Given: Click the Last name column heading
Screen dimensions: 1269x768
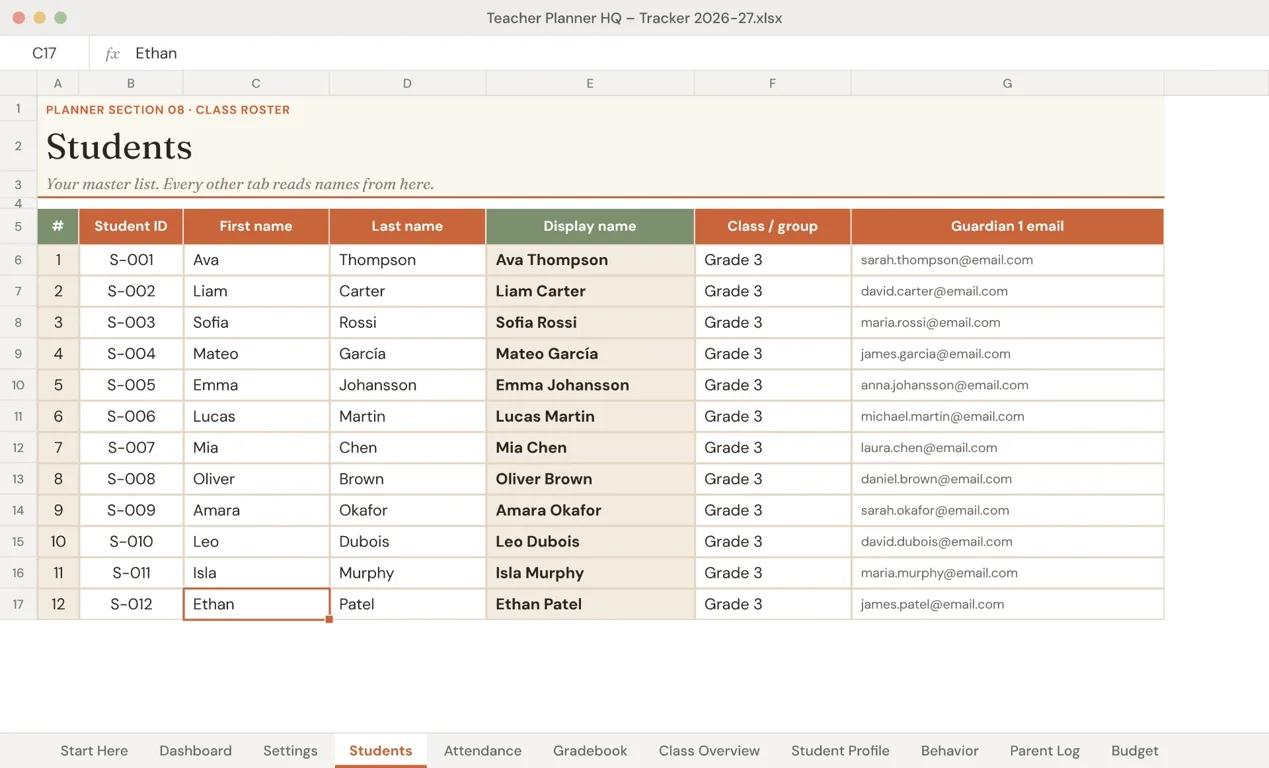Looking at the screenshot, I should [407, 226].
